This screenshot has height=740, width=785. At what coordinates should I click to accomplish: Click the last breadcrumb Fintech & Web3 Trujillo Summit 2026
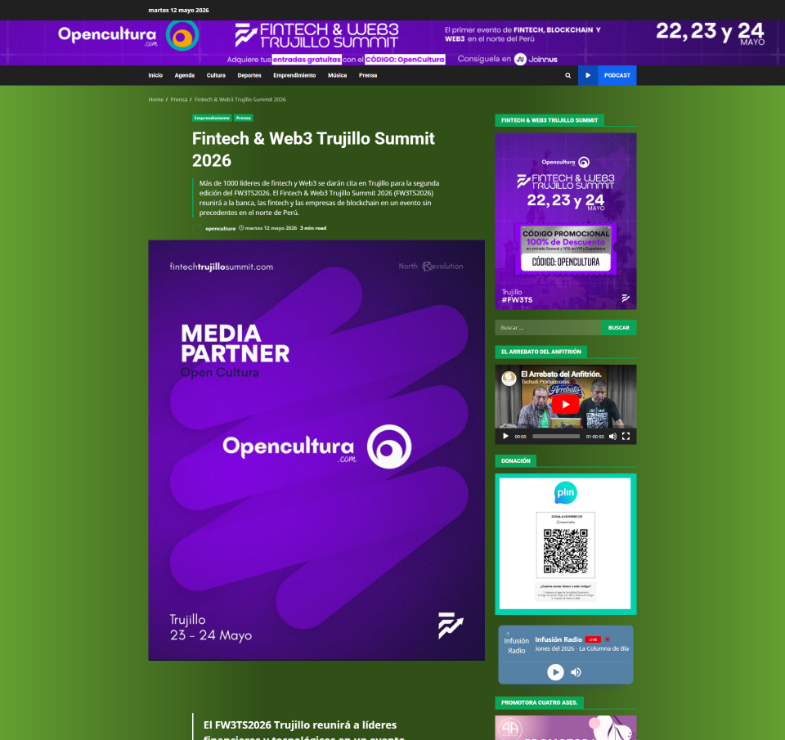pos(240,100)
